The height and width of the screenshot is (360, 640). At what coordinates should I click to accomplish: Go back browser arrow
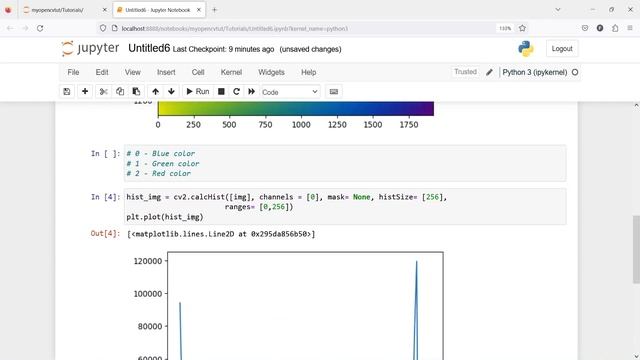10,28
